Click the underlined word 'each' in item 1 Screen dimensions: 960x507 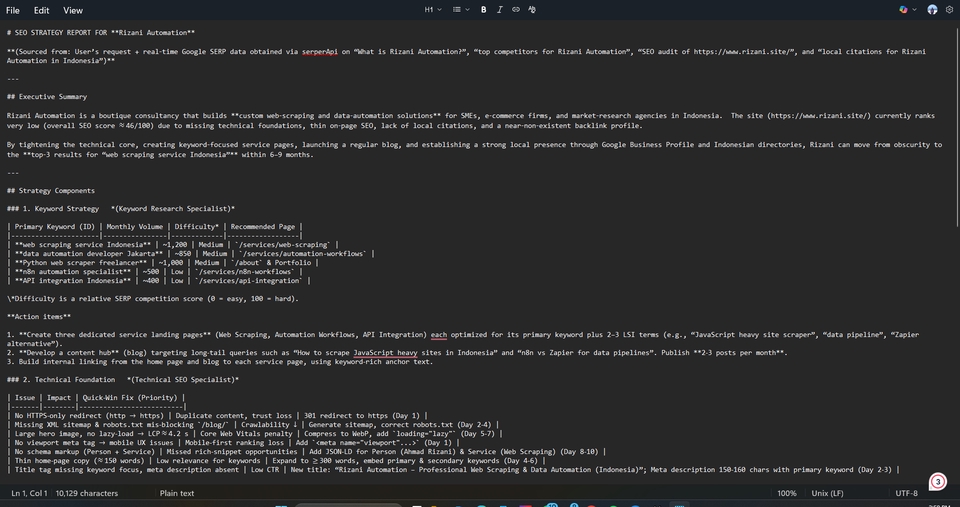[x=438, y=335]
